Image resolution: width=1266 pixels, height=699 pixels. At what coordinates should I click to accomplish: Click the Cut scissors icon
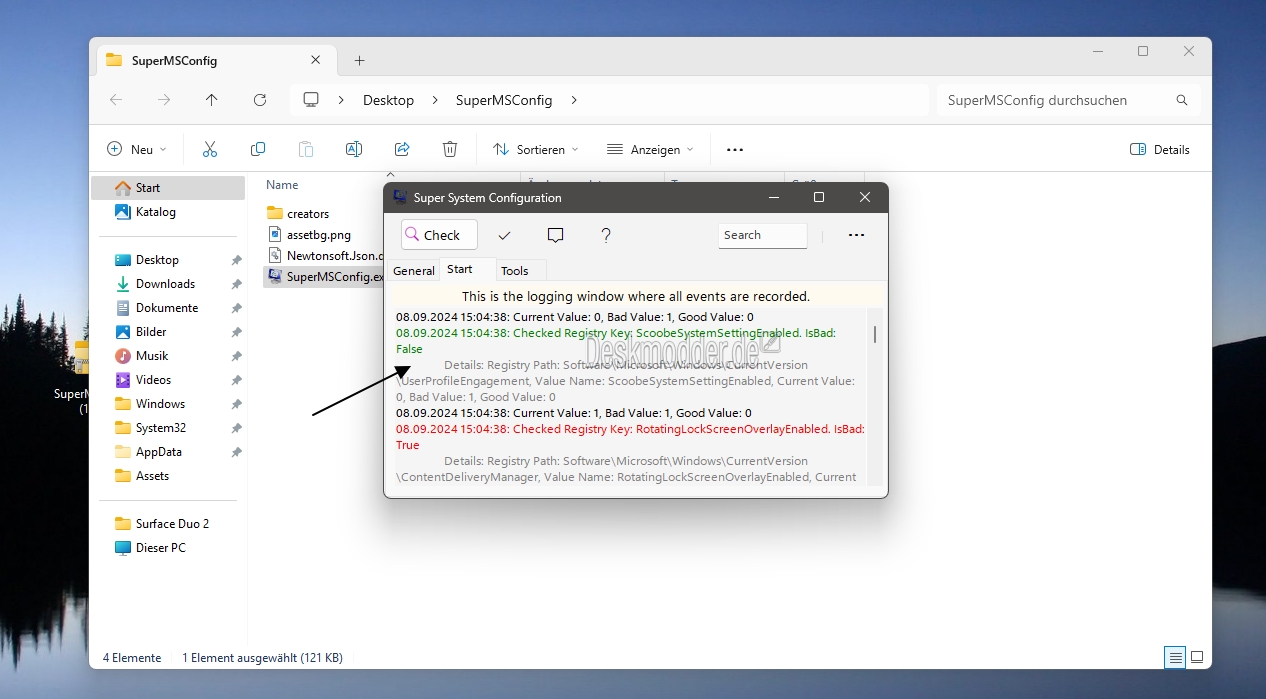(210, 149)
